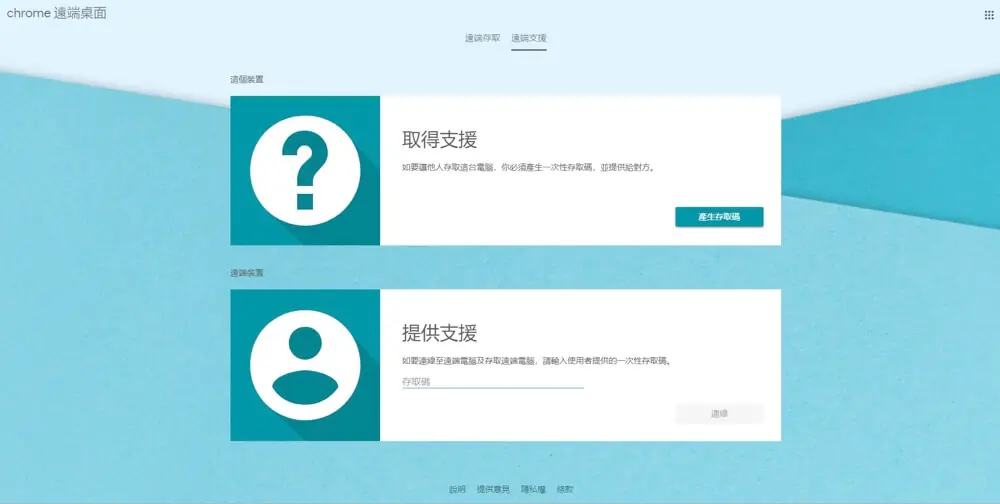Viewport: 1000px width, 504px height.
Task: Click the 提供支援 heading
Action: tap(439, 333)
